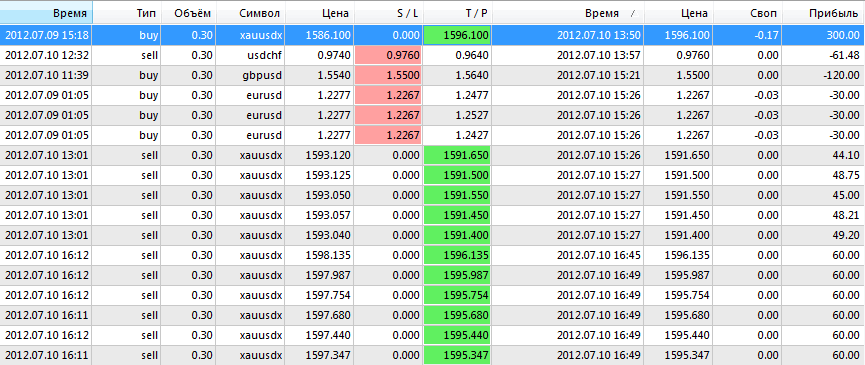Sort by the Прибыль column header
Viewport: 865px width, 365px height.
[824, 13]
